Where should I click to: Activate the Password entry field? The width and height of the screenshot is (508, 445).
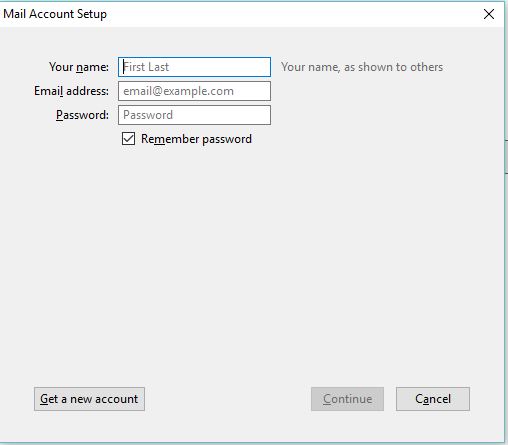click(x=194, y=115)
